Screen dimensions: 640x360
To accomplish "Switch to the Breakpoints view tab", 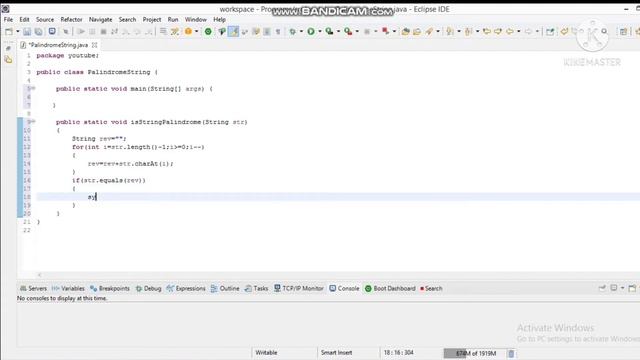I will click(x=110, y=289).
